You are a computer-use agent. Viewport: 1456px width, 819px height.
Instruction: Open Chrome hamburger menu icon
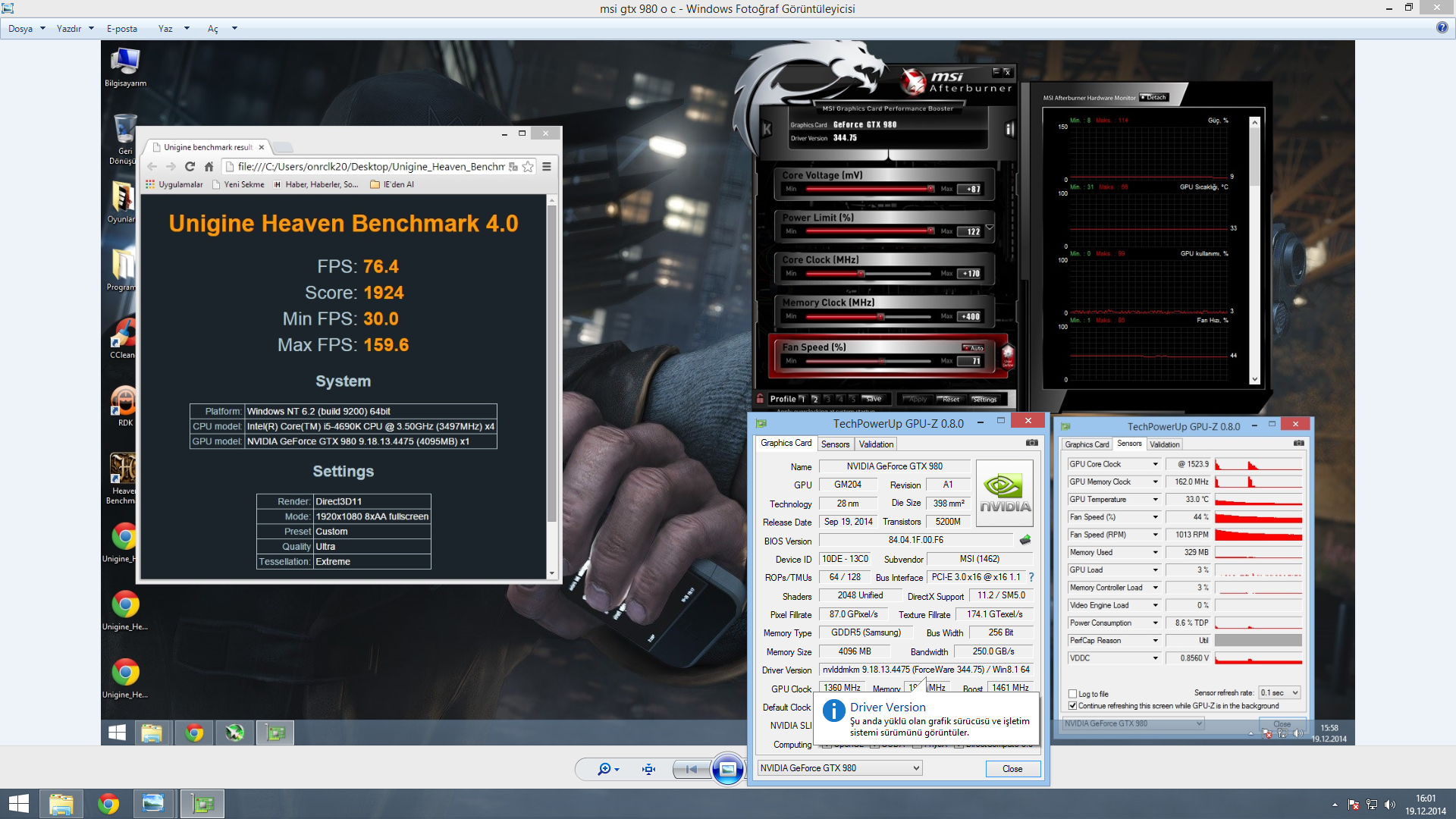tap(546, 167)
